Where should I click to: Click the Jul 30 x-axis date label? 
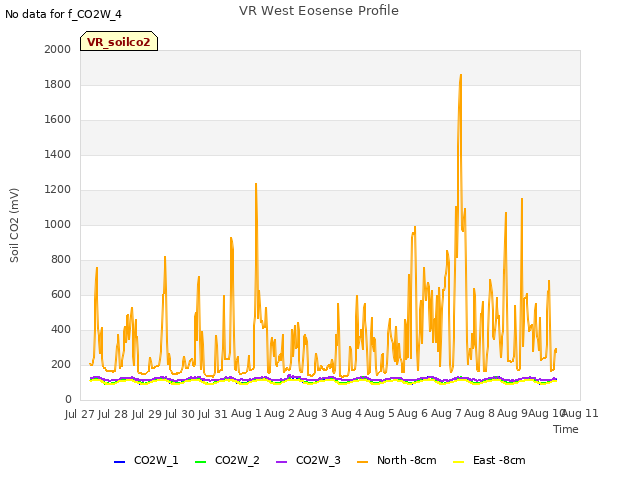tap(180, 414)
